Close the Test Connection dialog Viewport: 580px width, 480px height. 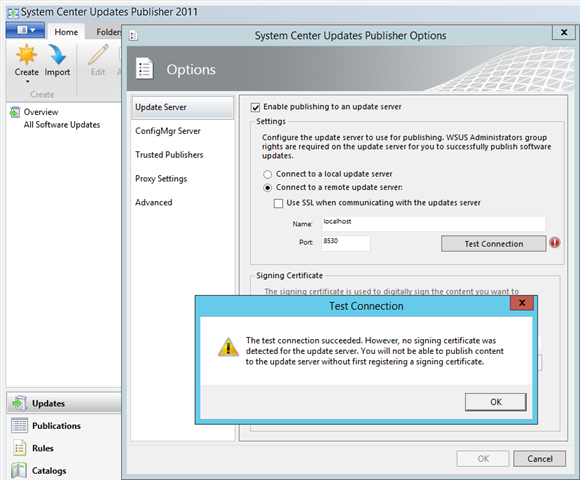pos(522,303)
